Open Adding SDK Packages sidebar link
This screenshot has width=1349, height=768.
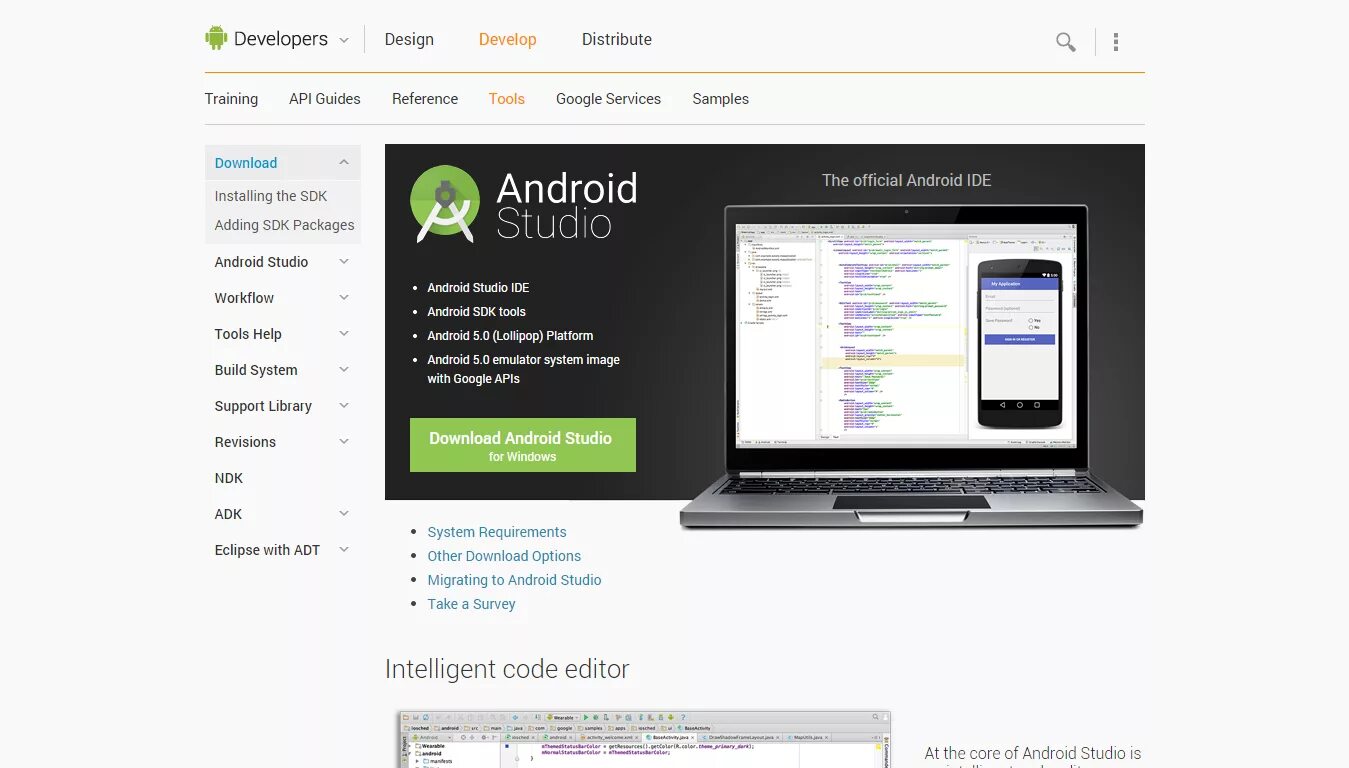click(x=284, y=225)
